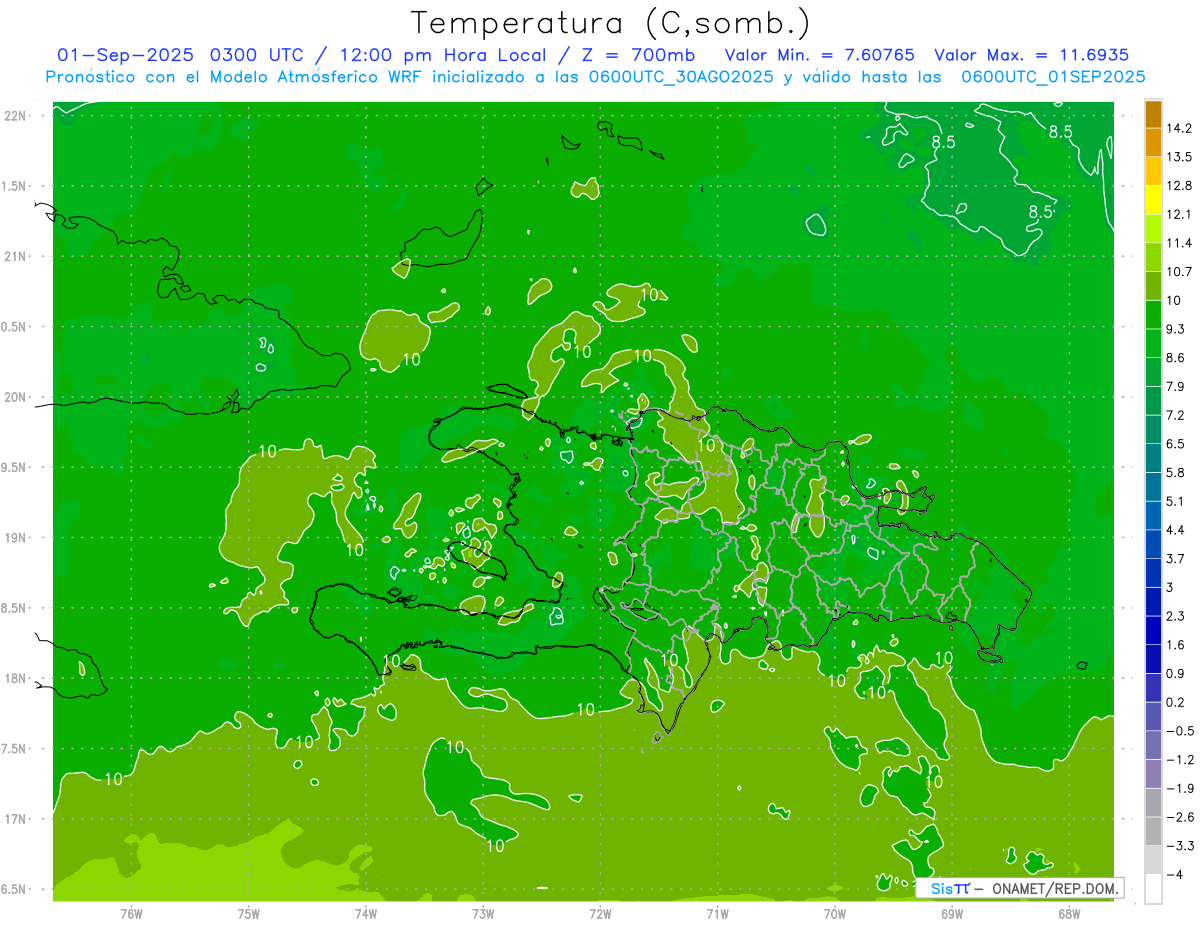This screenshot has height=927, width=1200.
Task: Click the color scale value "12.8"
Action: 1180,186
